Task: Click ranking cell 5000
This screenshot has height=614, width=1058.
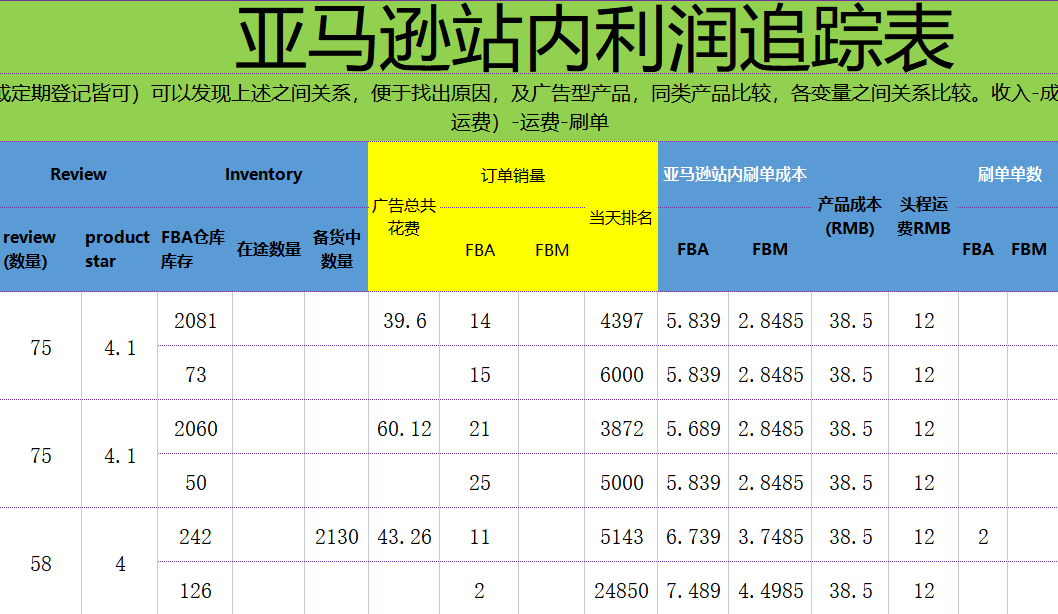Action: [621, 482]
